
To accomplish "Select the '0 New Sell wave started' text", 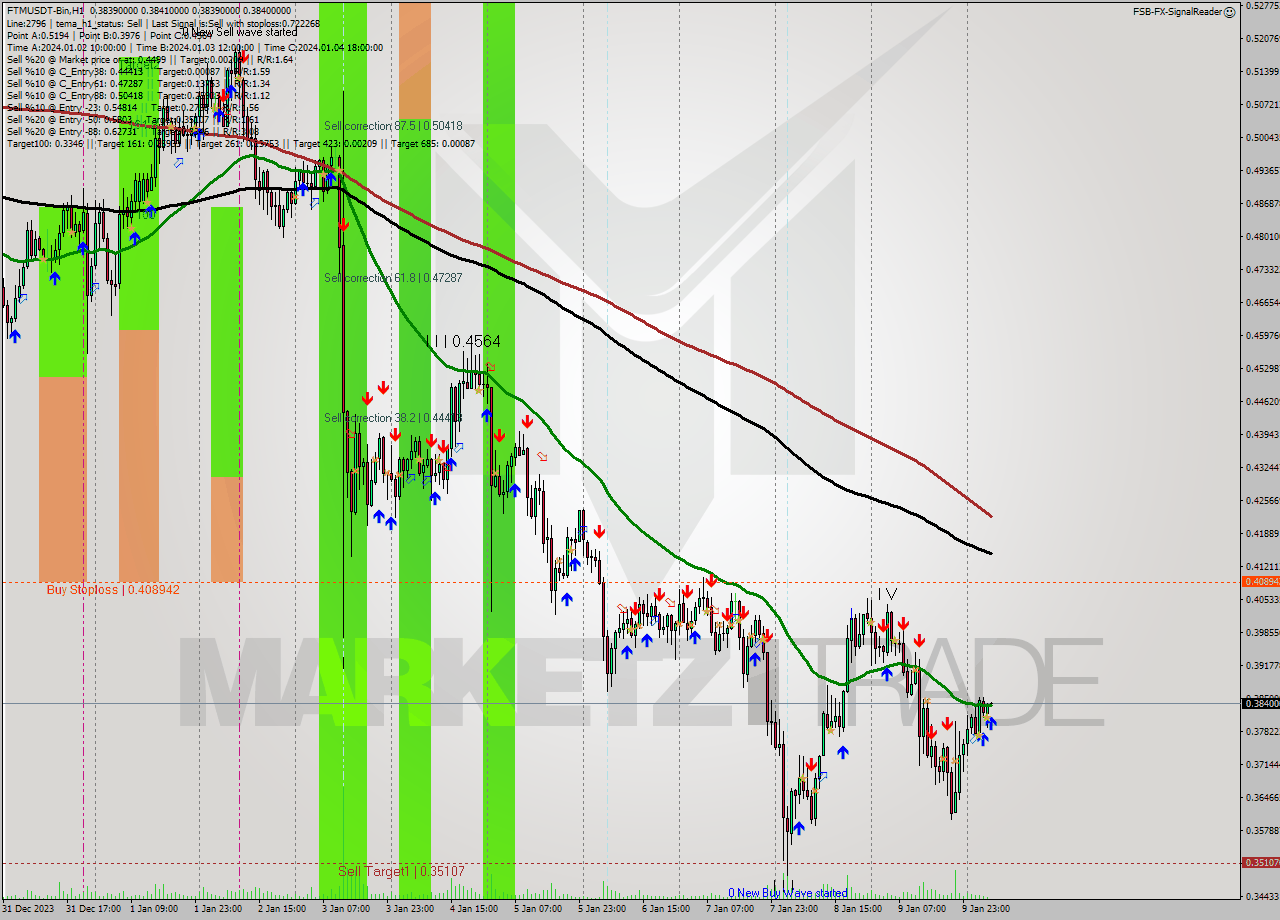I will point(240,32).
